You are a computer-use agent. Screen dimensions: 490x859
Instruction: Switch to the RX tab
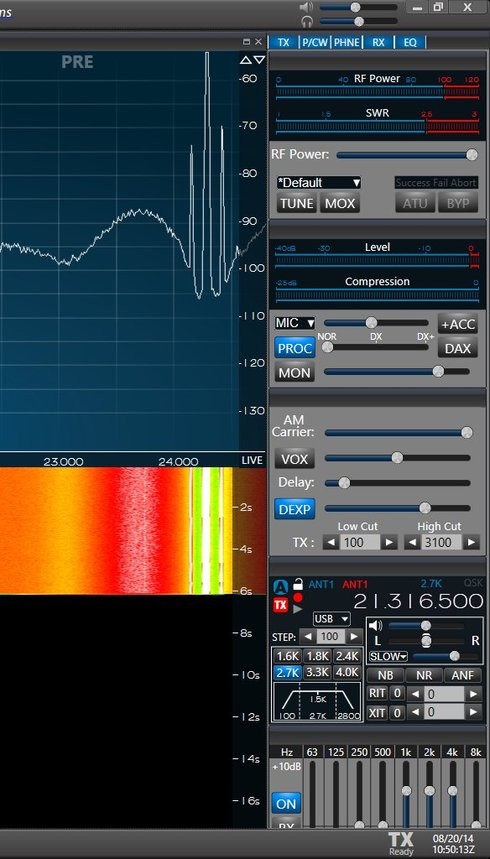pos(378,42)
